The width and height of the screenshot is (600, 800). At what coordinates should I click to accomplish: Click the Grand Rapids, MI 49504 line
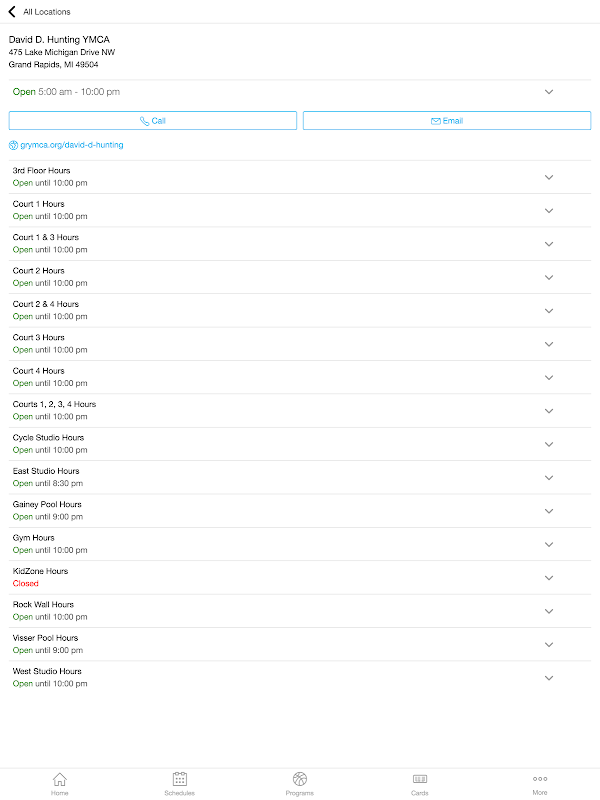[x=54, y=65]
